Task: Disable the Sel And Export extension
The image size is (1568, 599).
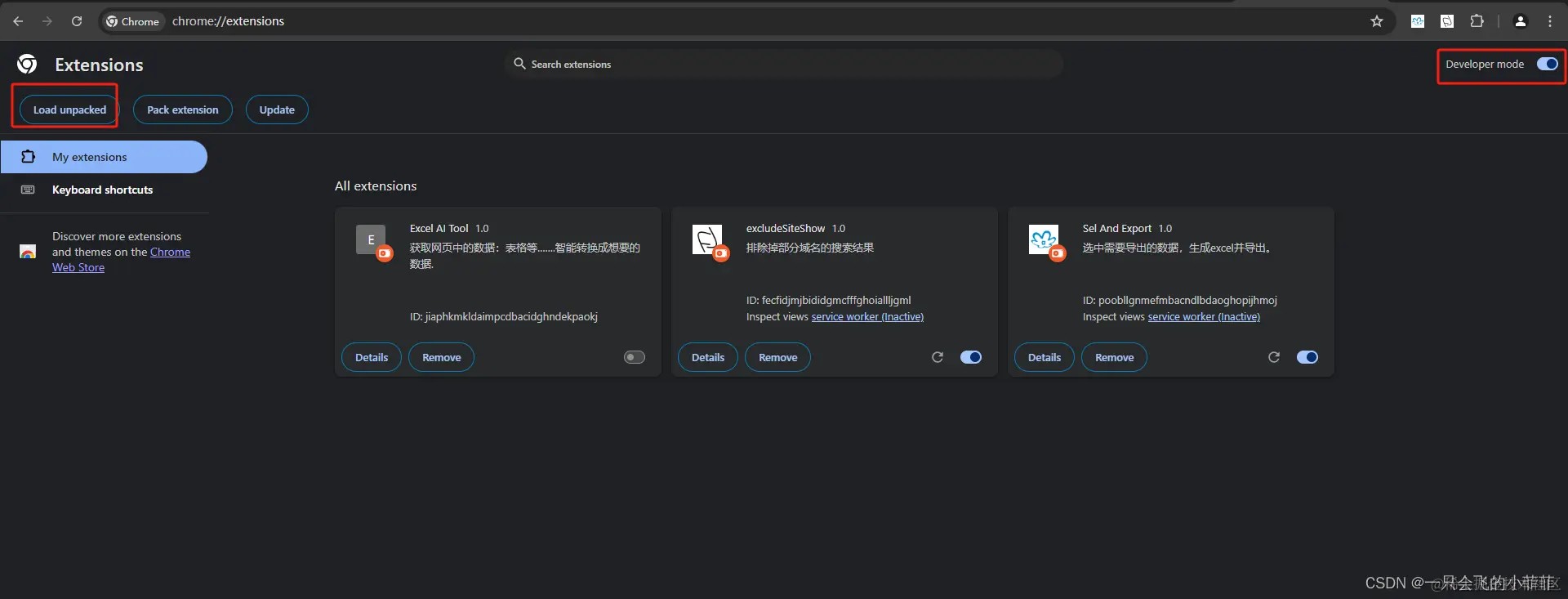Action: point(1307,357)
